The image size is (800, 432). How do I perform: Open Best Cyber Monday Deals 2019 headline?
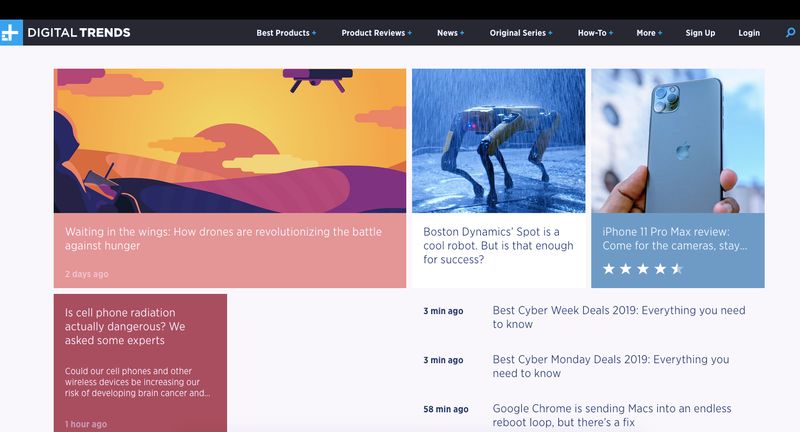click(611, 366)
